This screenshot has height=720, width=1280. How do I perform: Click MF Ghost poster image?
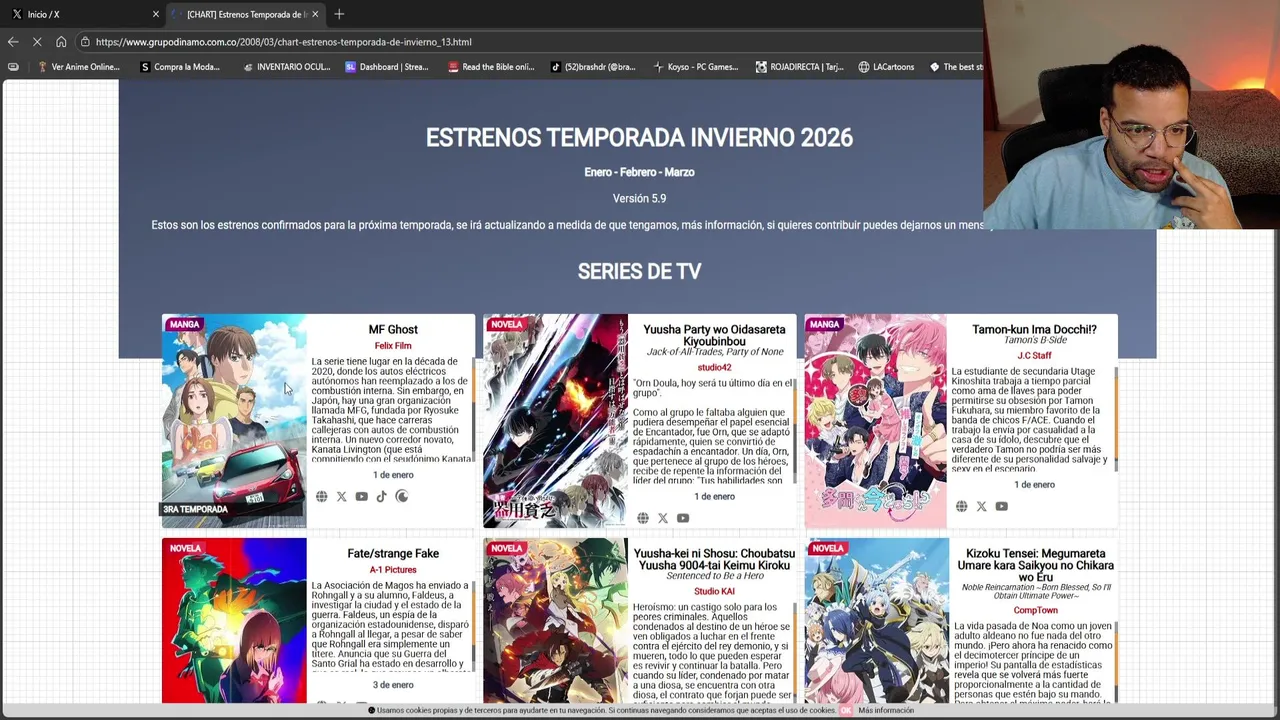click(234, 421)
